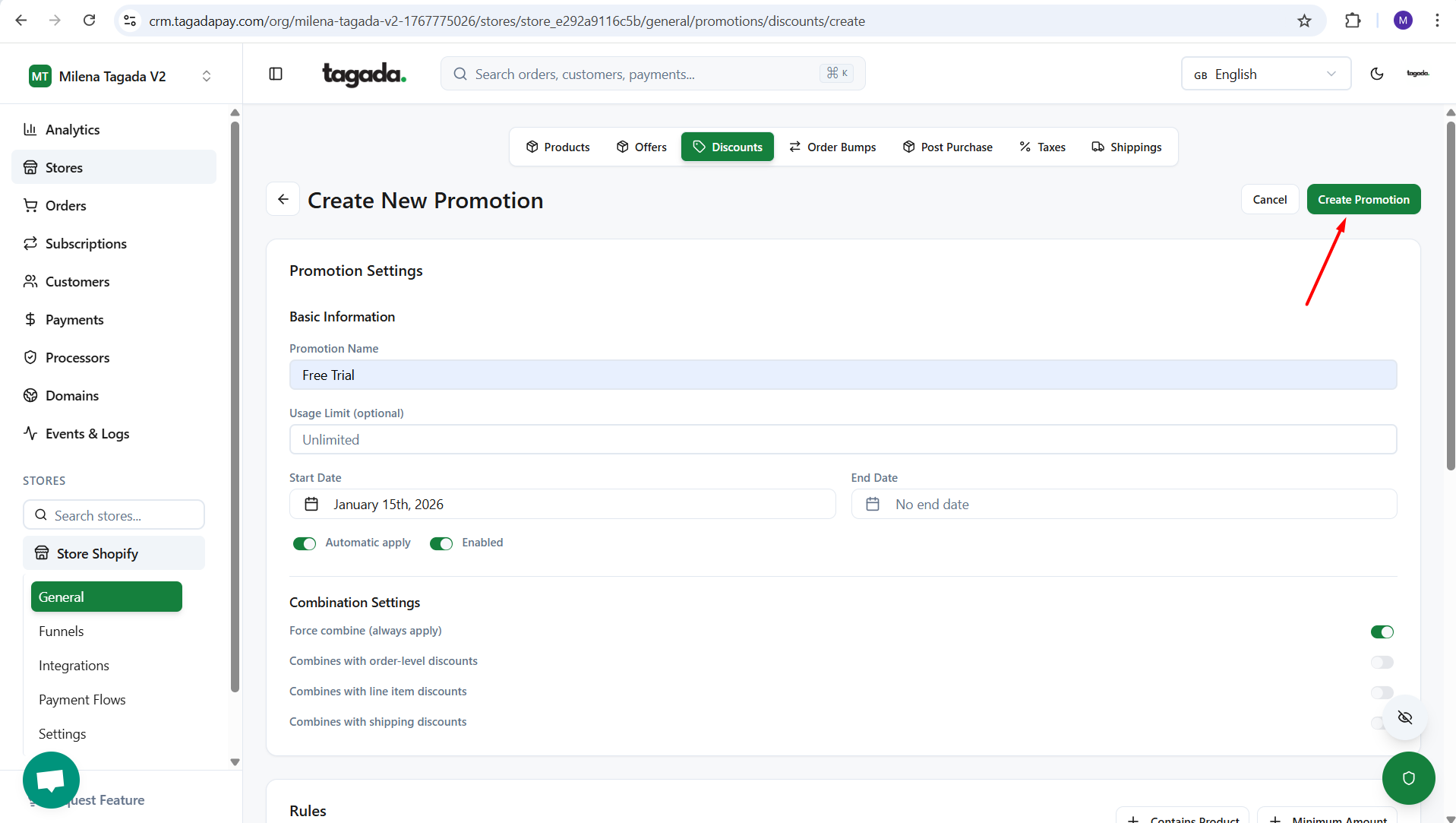Enable Combines with order-level discounts
Screen dimensions: 1456x823
click(1382, 662)
